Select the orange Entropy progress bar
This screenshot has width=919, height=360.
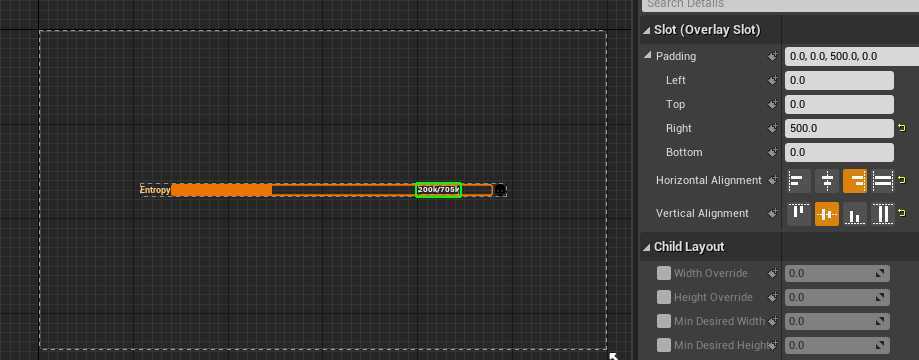tap(332, 190)
